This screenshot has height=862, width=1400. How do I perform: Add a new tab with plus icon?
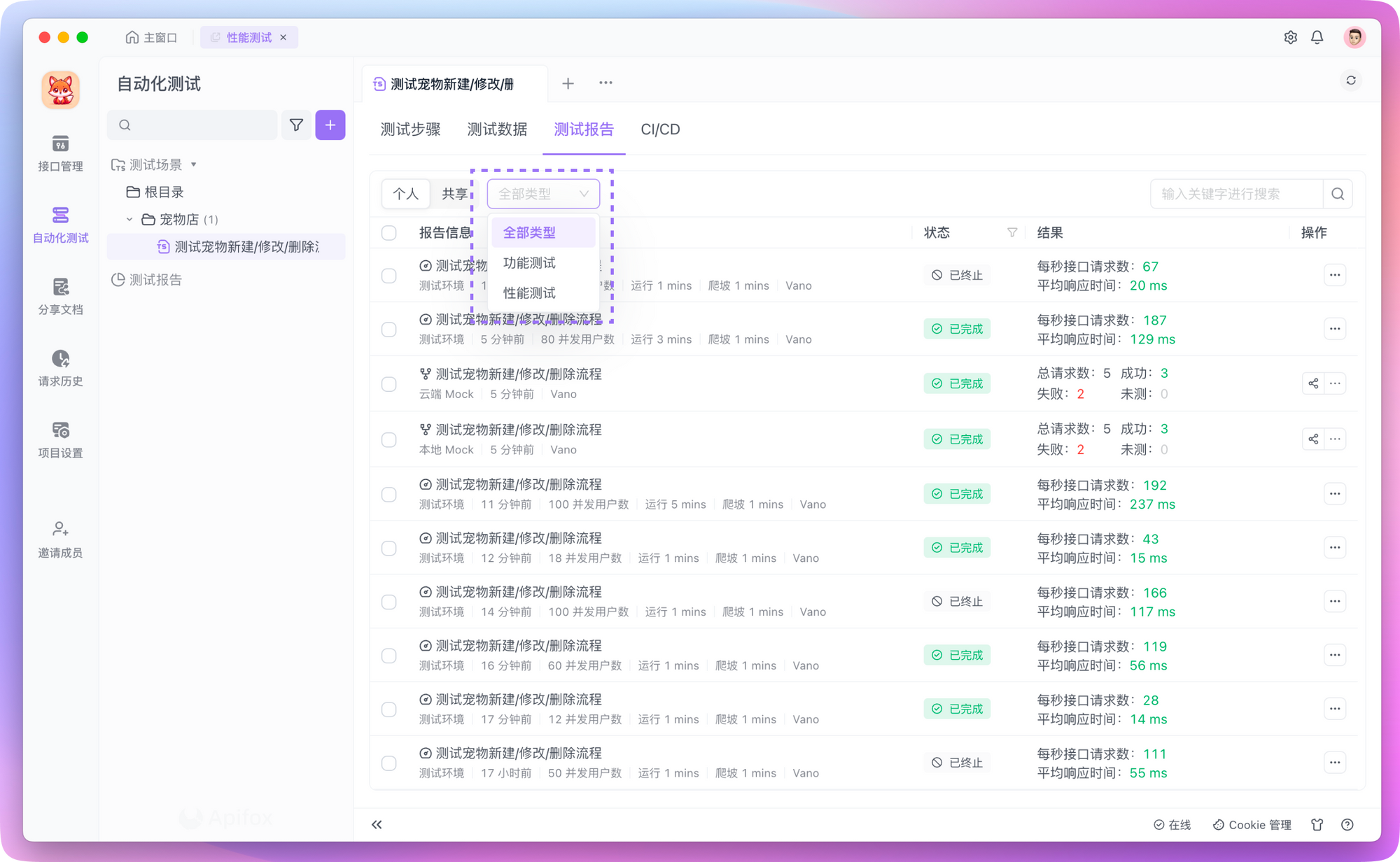coord(568,83)
